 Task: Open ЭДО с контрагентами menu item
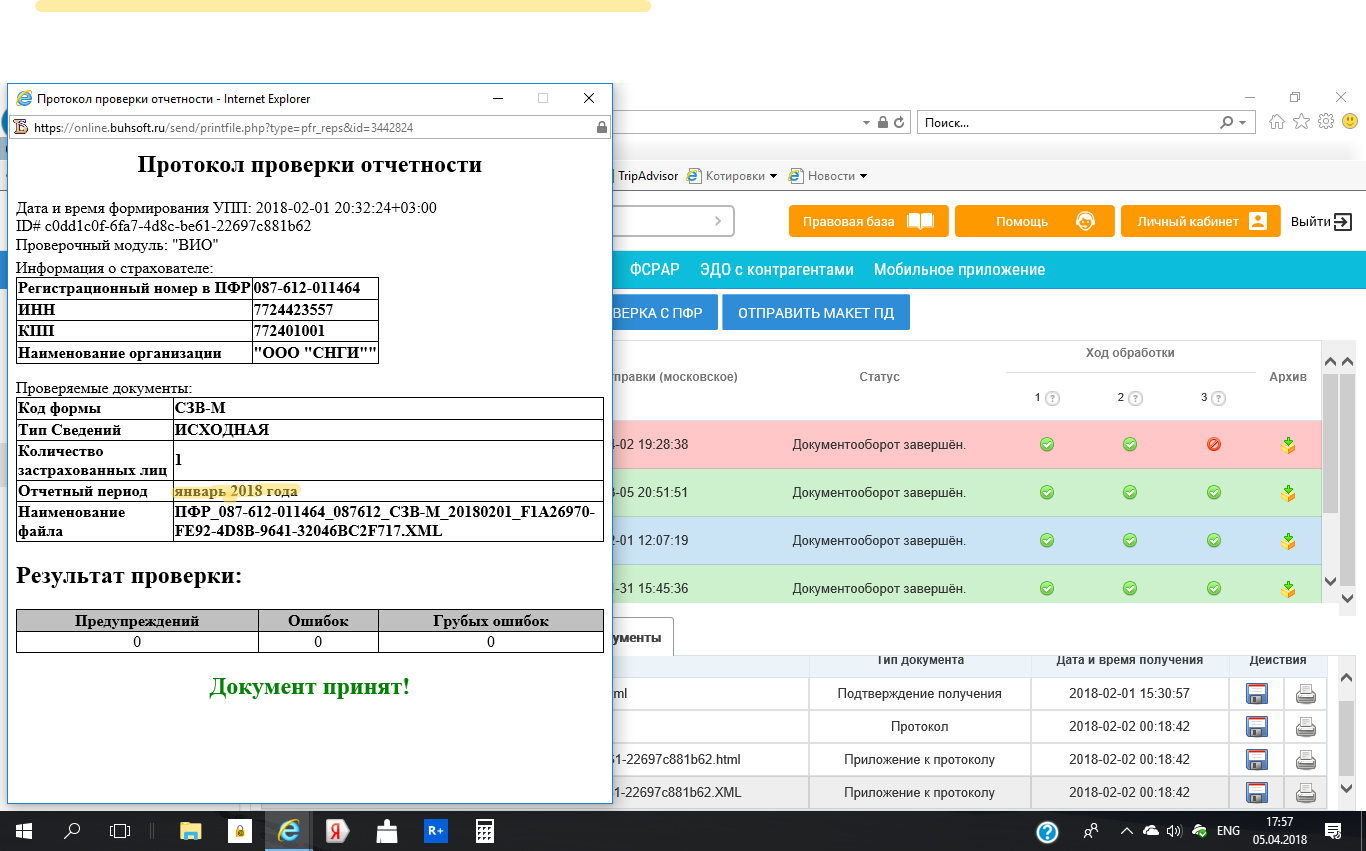tap(776, 270)
